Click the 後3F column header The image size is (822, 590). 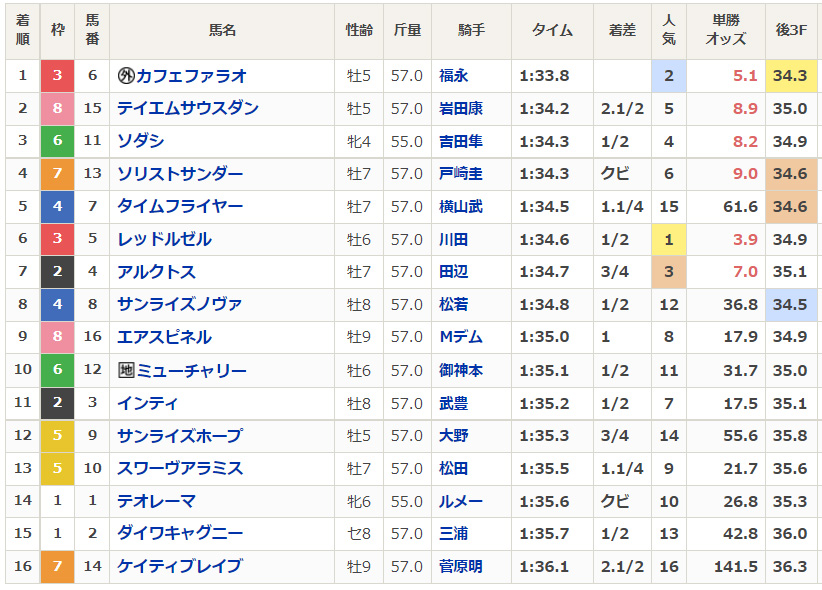coord(792,30)
